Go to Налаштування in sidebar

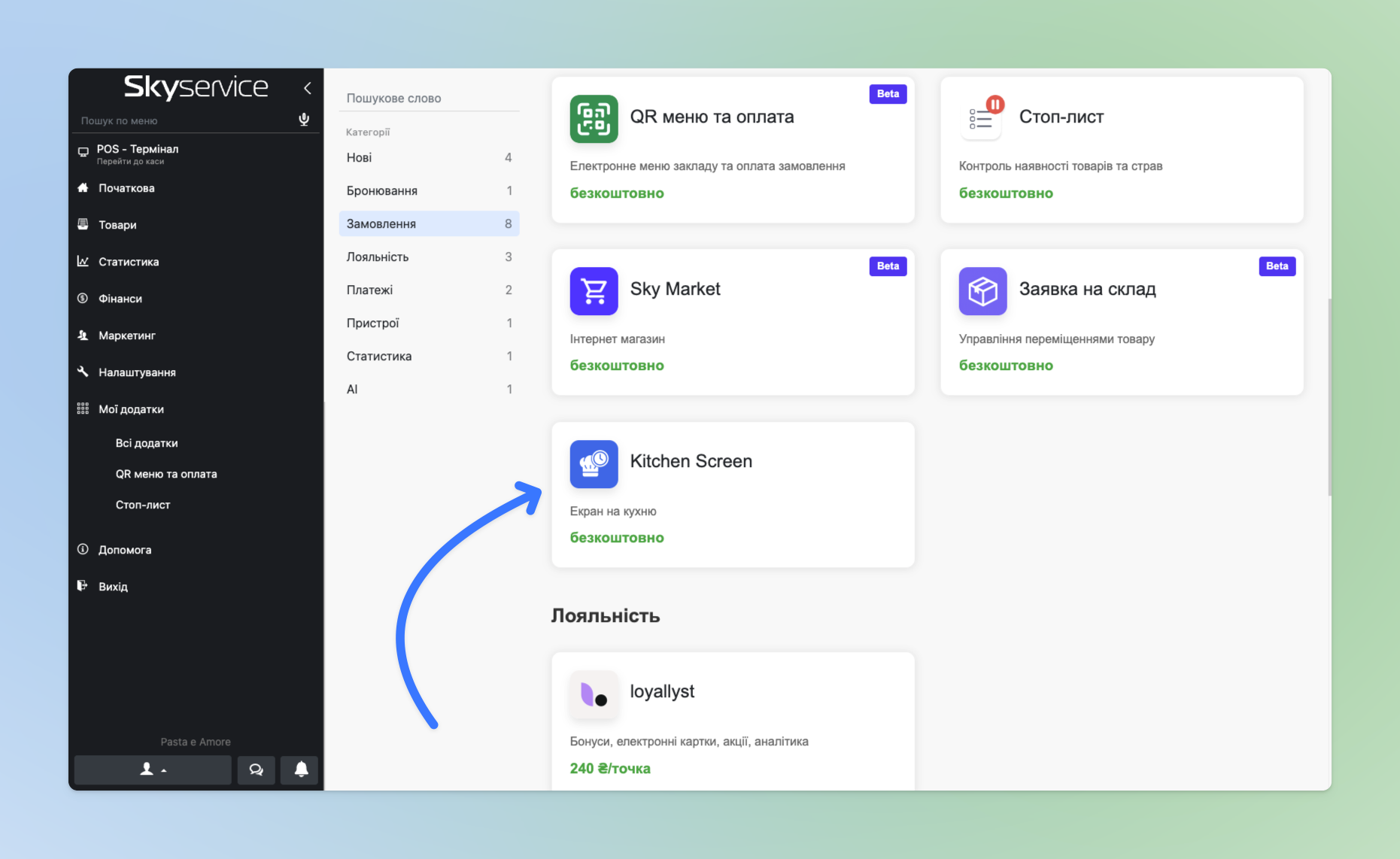(137, 372)
